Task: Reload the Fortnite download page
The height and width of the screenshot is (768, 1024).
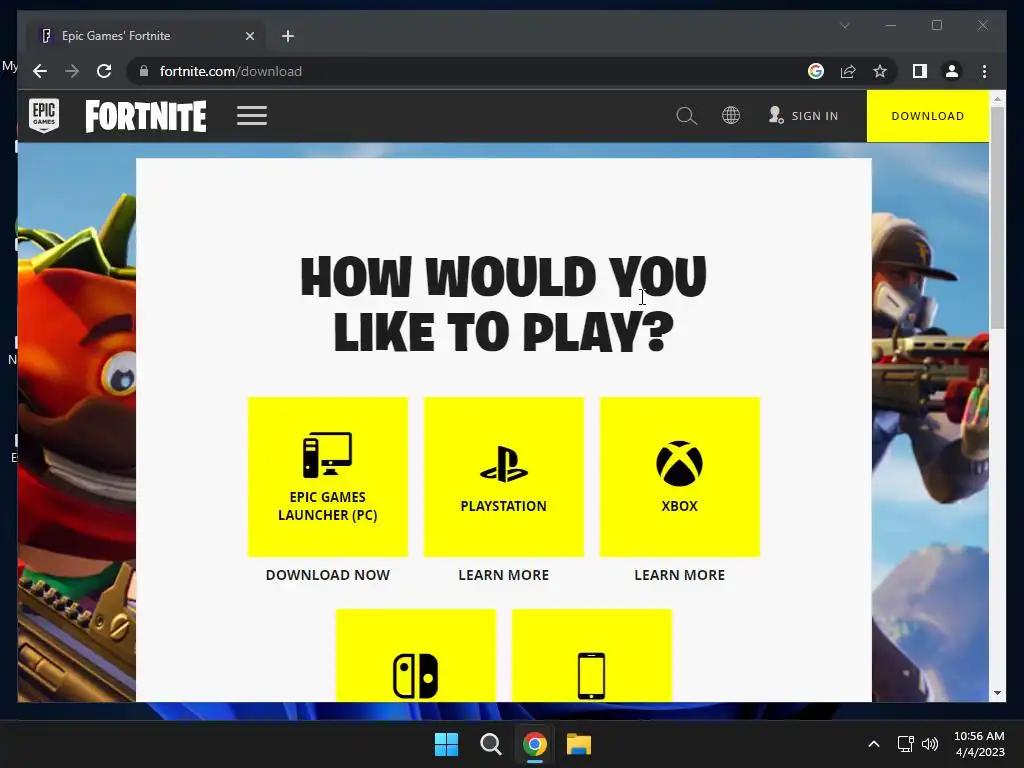Action: tap(104, 71)
